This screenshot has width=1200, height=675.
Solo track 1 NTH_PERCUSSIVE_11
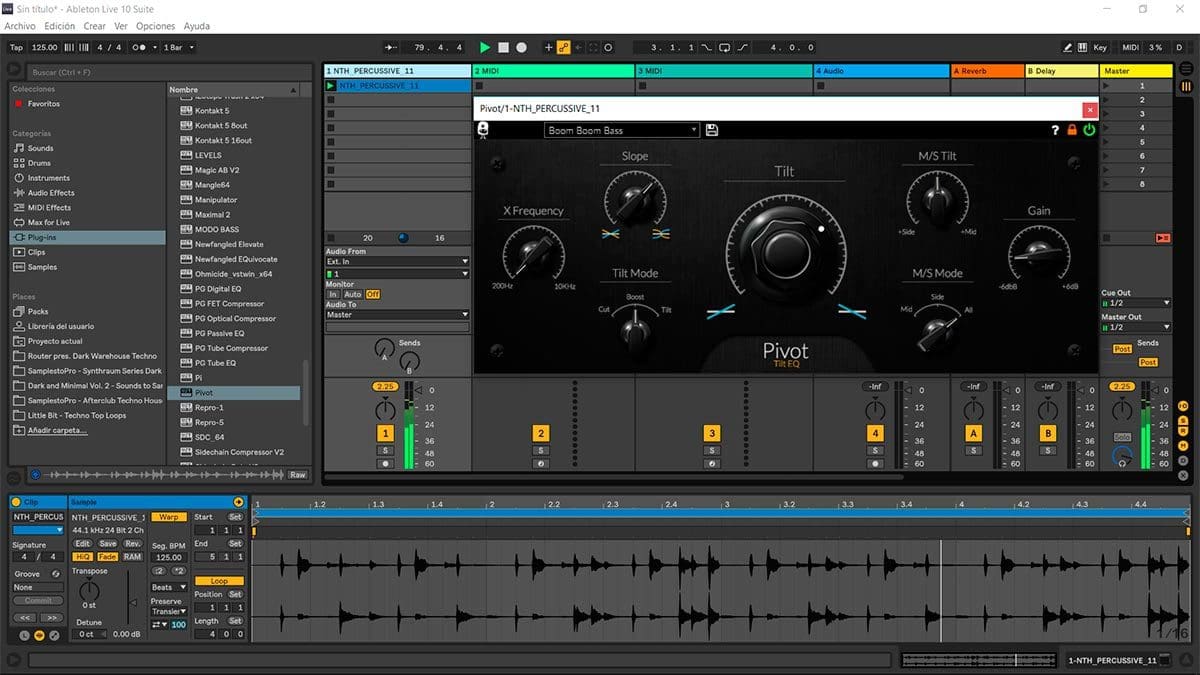385,451
